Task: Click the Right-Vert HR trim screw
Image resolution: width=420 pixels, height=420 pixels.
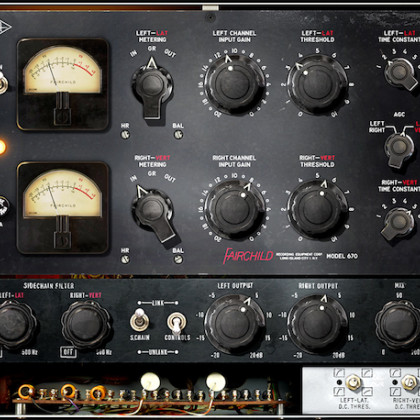Action: pyautogui.click(x=125, y=259)
